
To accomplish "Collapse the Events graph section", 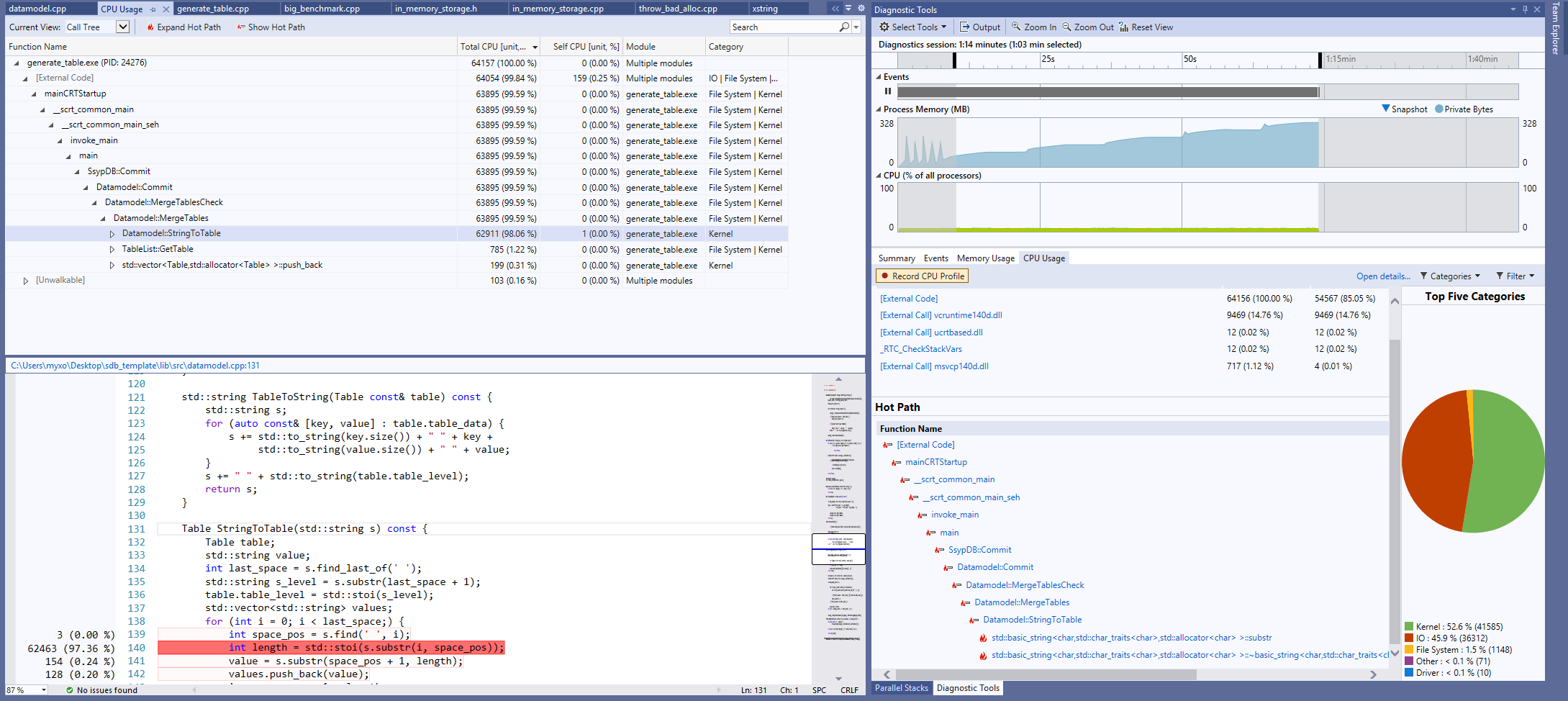I will (878, 77).
